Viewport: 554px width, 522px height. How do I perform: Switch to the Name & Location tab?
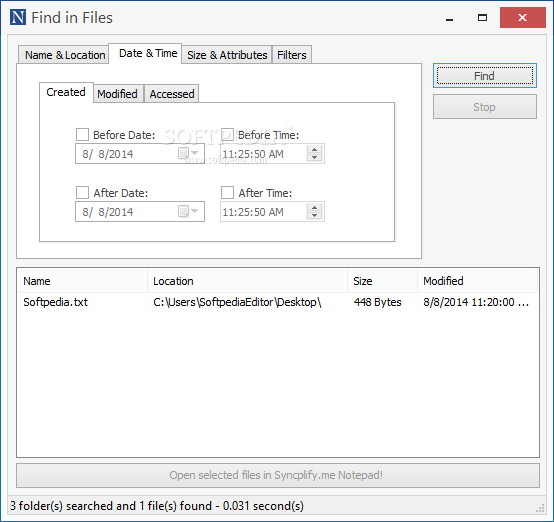pos(63,55)
